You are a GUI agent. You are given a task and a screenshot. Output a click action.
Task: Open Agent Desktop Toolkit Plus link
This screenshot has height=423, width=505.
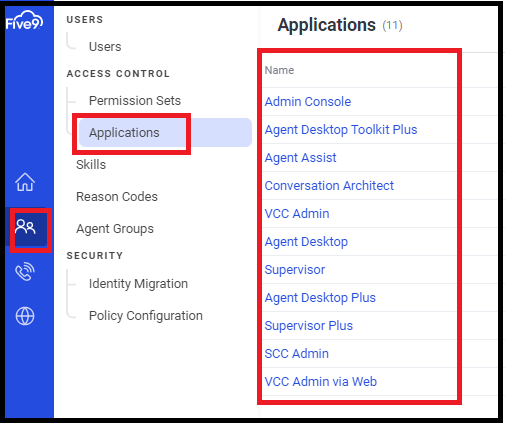point(341,130)
